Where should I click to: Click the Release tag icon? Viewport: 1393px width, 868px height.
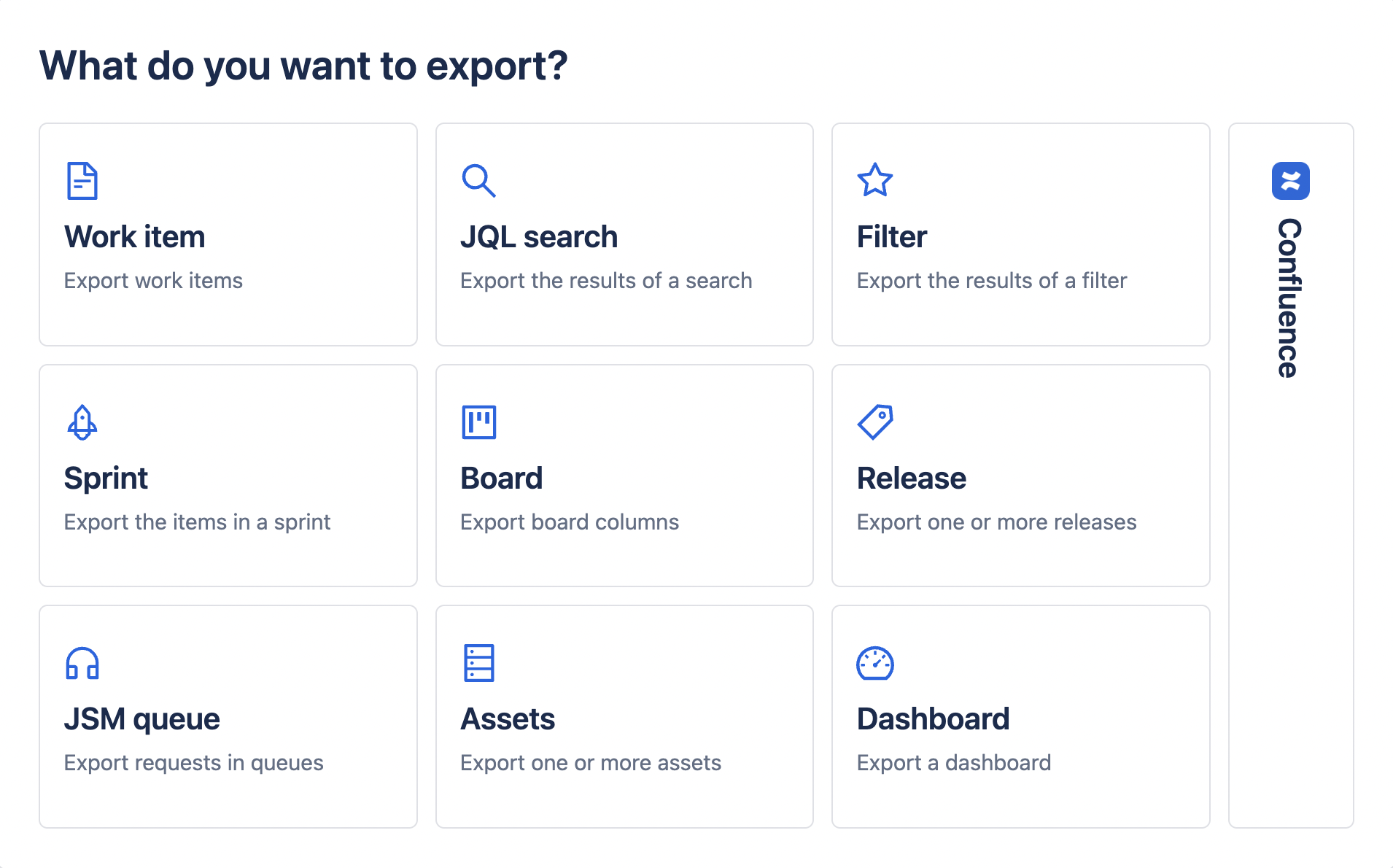pos(874,422)
